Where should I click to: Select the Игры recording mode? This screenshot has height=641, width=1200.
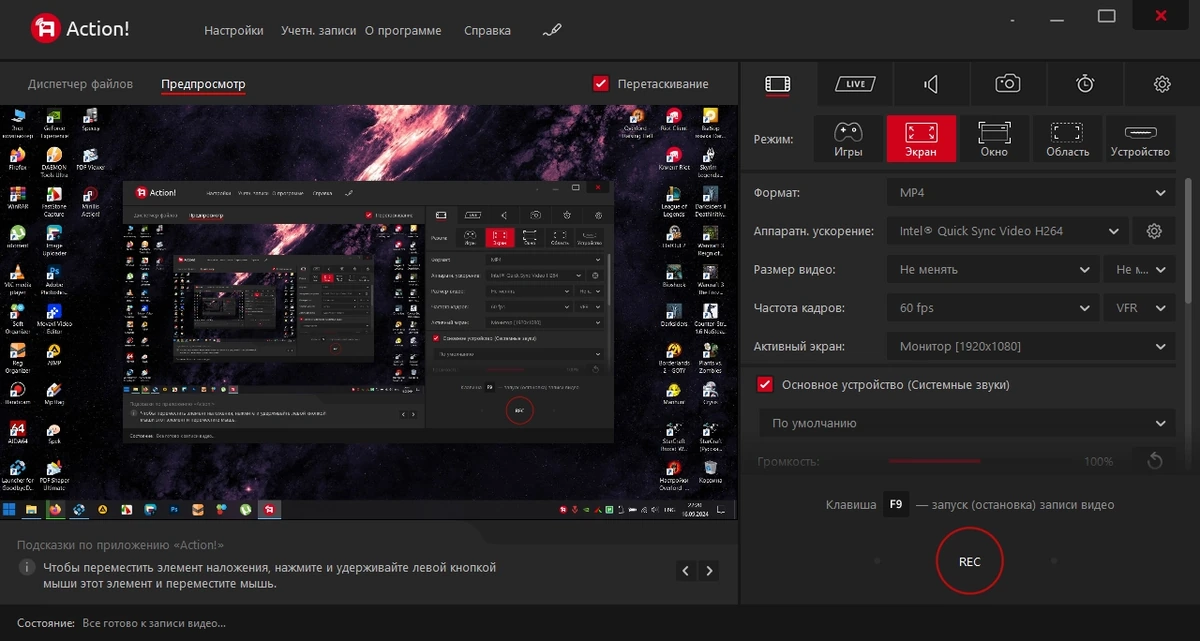coord(848,139)
